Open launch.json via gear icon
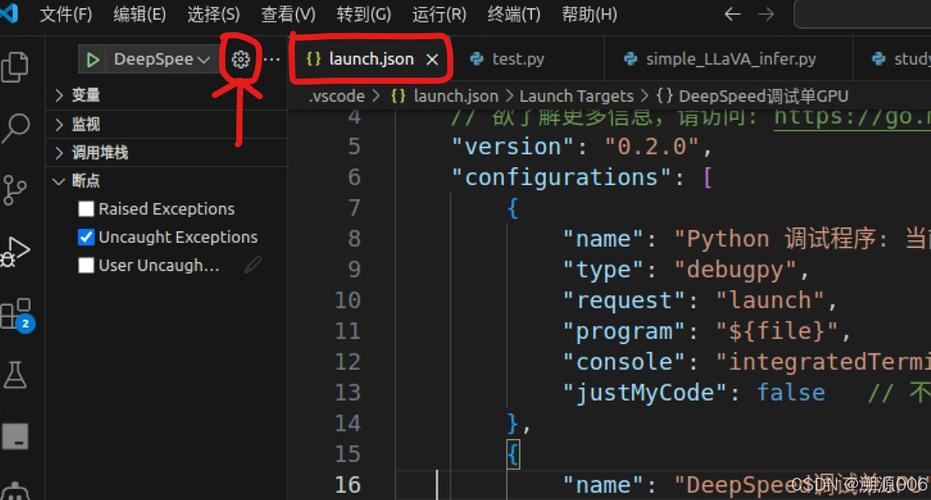Screen dimensions: 931x500 pos(240,59)
